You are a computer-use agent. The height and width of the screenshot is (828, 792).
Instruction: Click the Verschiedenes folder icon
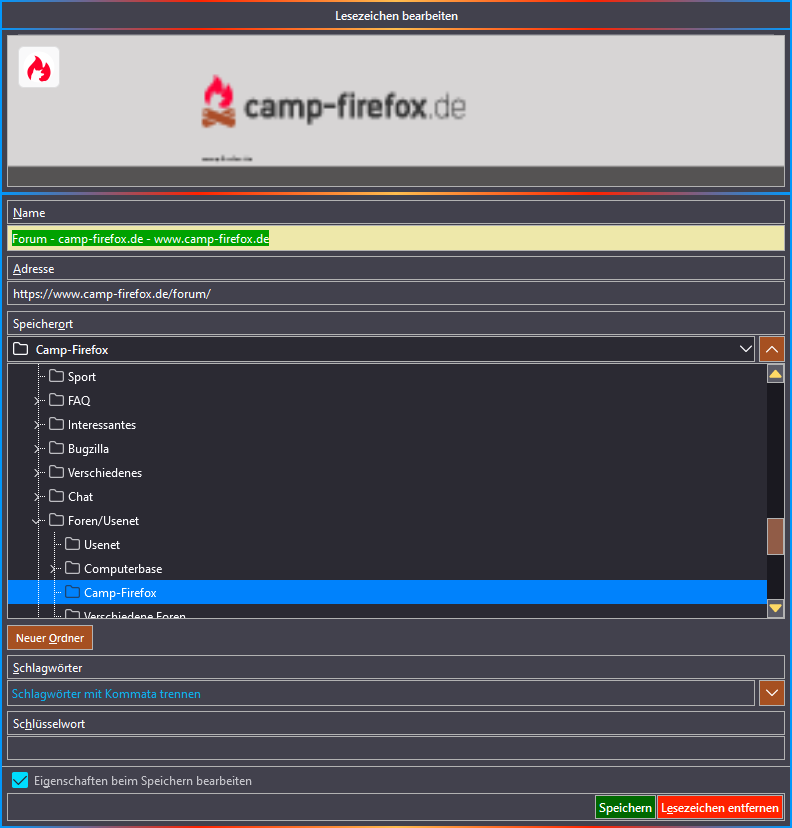coord(56,472)
